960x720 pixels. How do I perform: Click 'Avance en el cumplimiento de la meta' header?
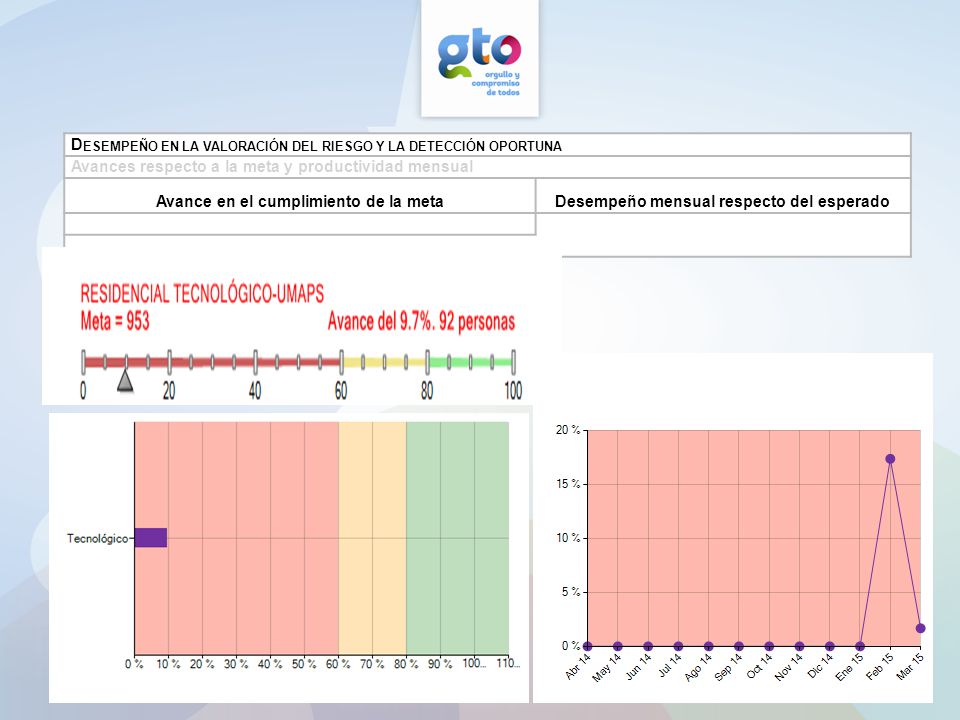click(299, 201)
